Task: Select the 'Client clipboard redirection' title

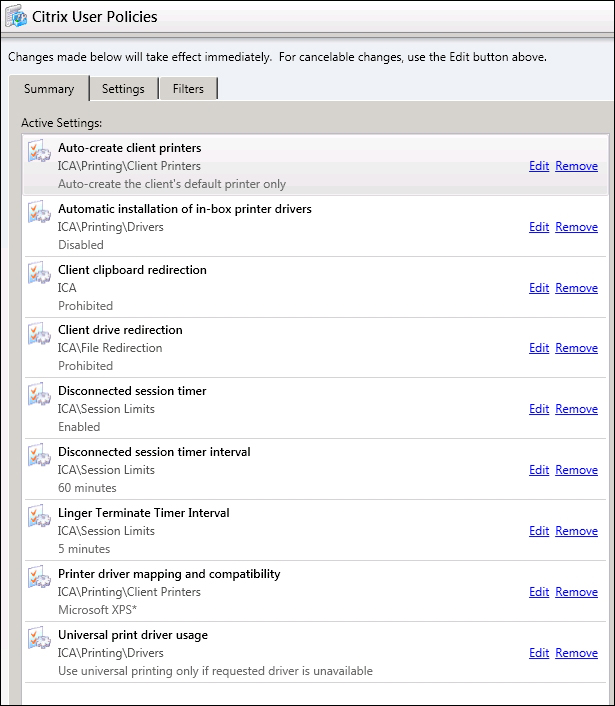Action: click(x=132, y=270)
